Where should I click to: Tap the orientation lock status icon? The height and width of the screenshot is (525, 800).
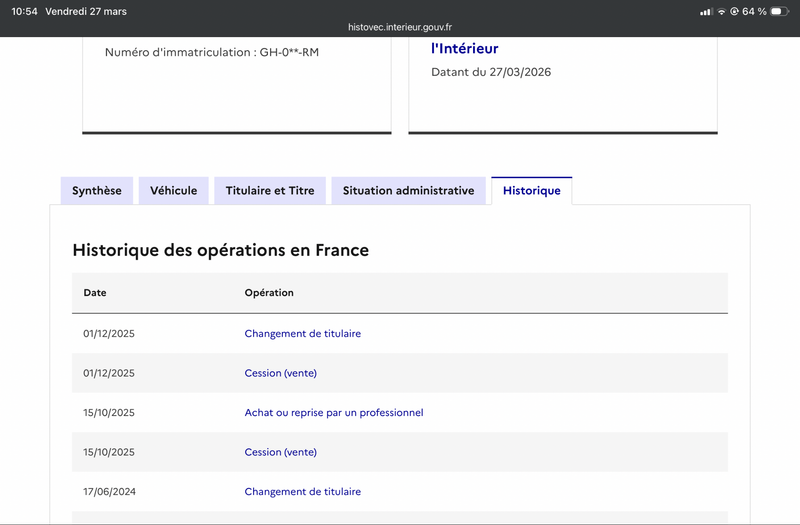tap(734, 11)
